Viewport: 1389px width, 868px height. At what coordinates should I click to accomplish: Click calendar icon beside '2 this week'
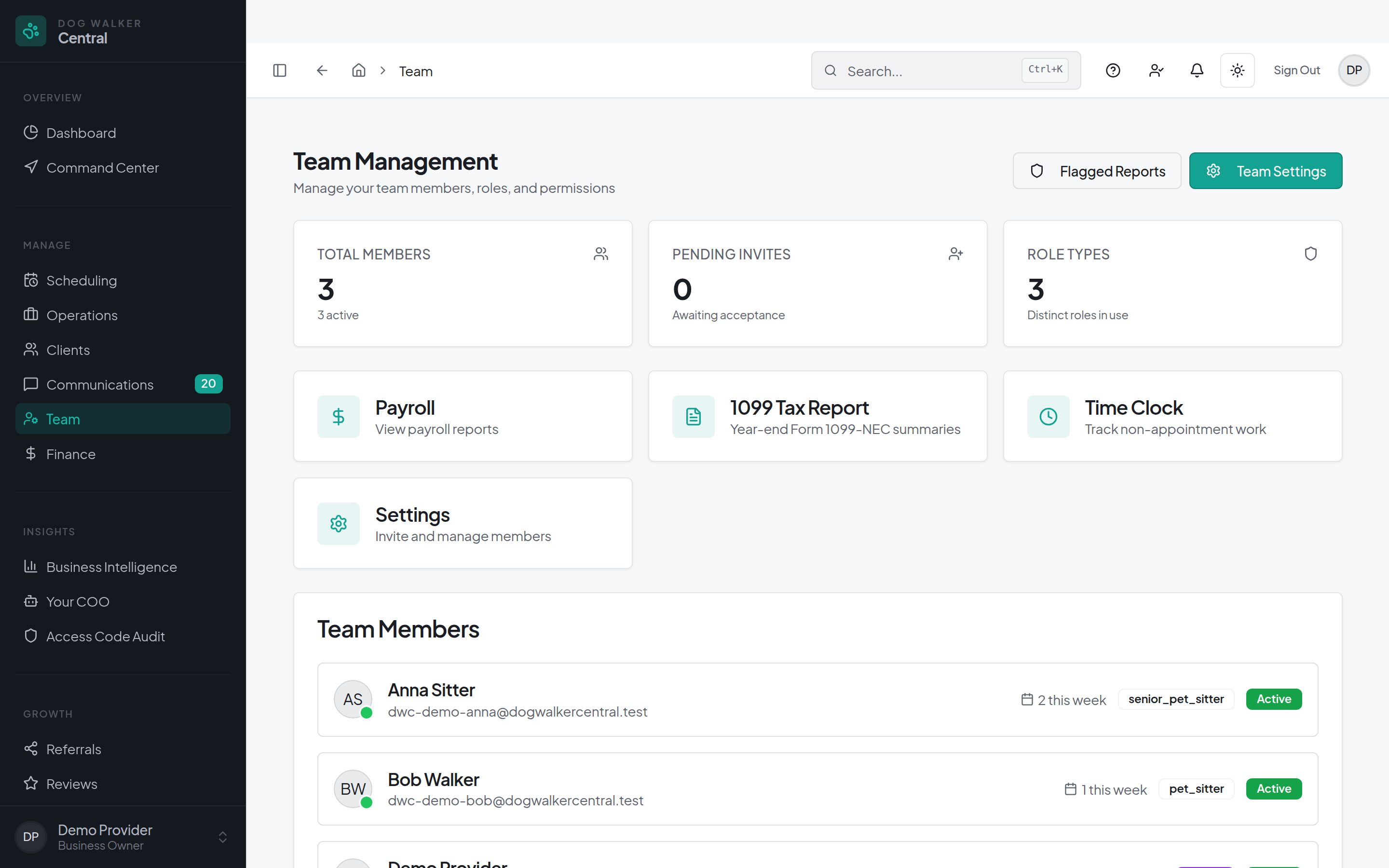point(1027,699)
